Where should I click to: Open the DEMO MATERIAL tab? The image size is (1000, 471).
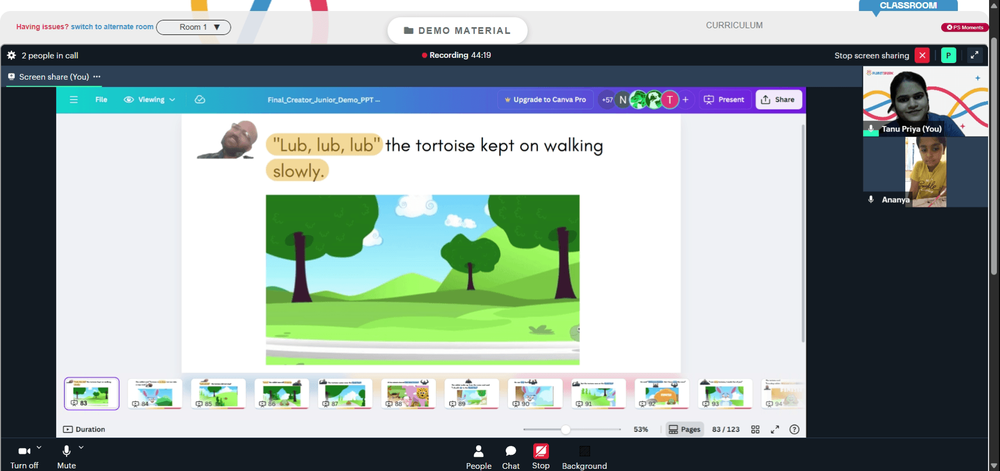tap(457, 31)
